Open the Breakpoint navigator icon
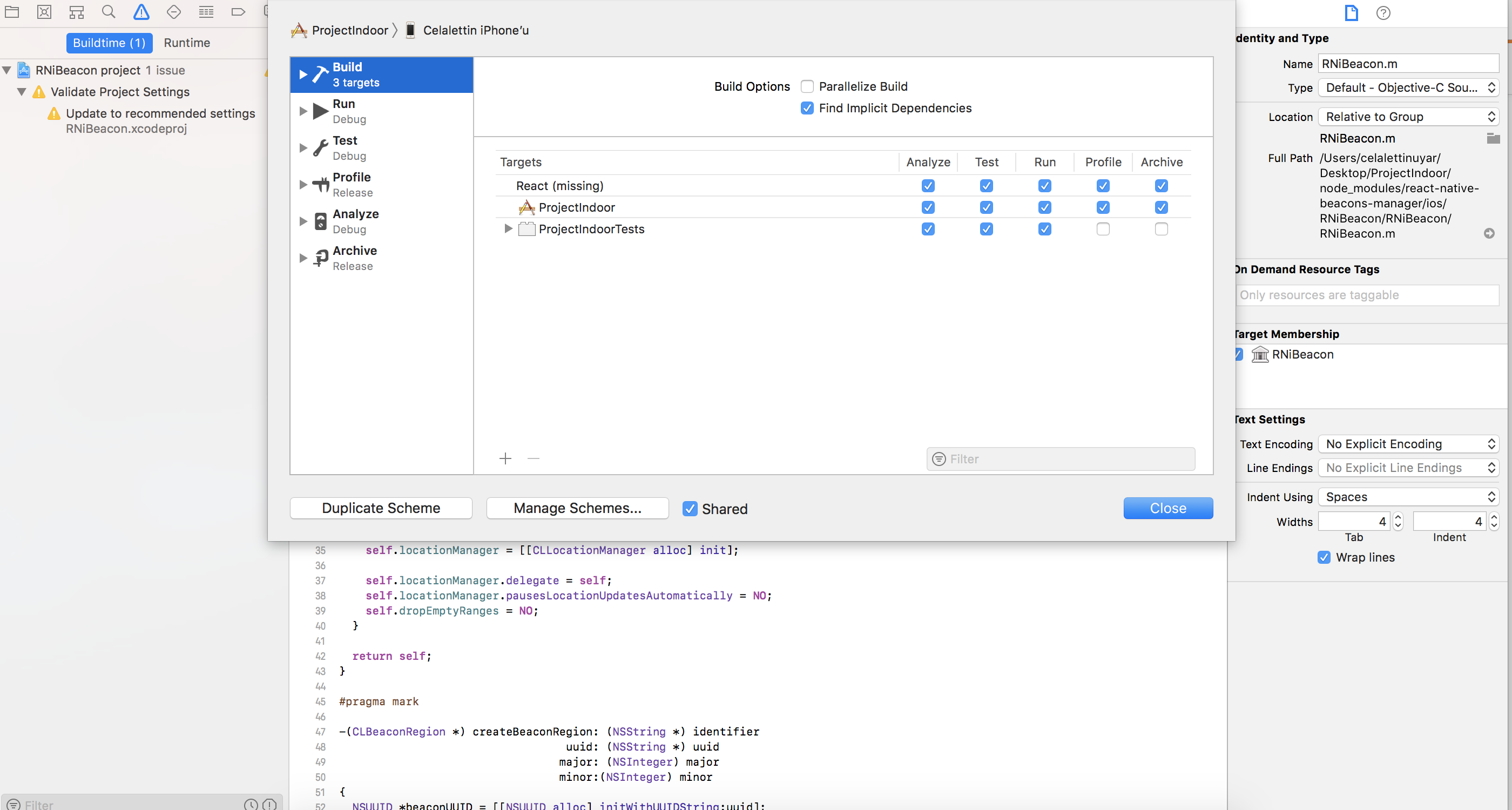1512x810 pixels. click(238, 12)
